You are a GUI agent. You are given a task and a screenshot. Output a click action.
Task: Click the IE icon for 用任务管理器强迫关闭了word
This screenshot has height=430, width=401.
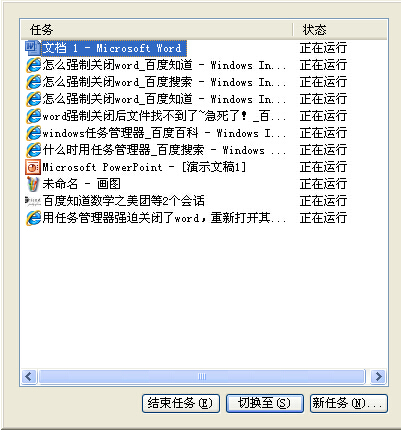[33, 218]
